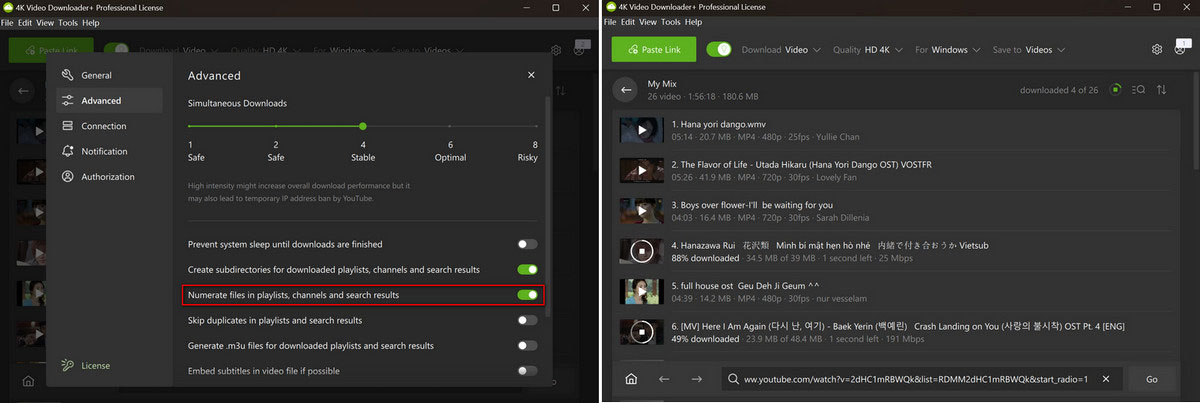The image size is (1200, 403).
Task: Open Help menu in right window
Action: tap(691, 22)
